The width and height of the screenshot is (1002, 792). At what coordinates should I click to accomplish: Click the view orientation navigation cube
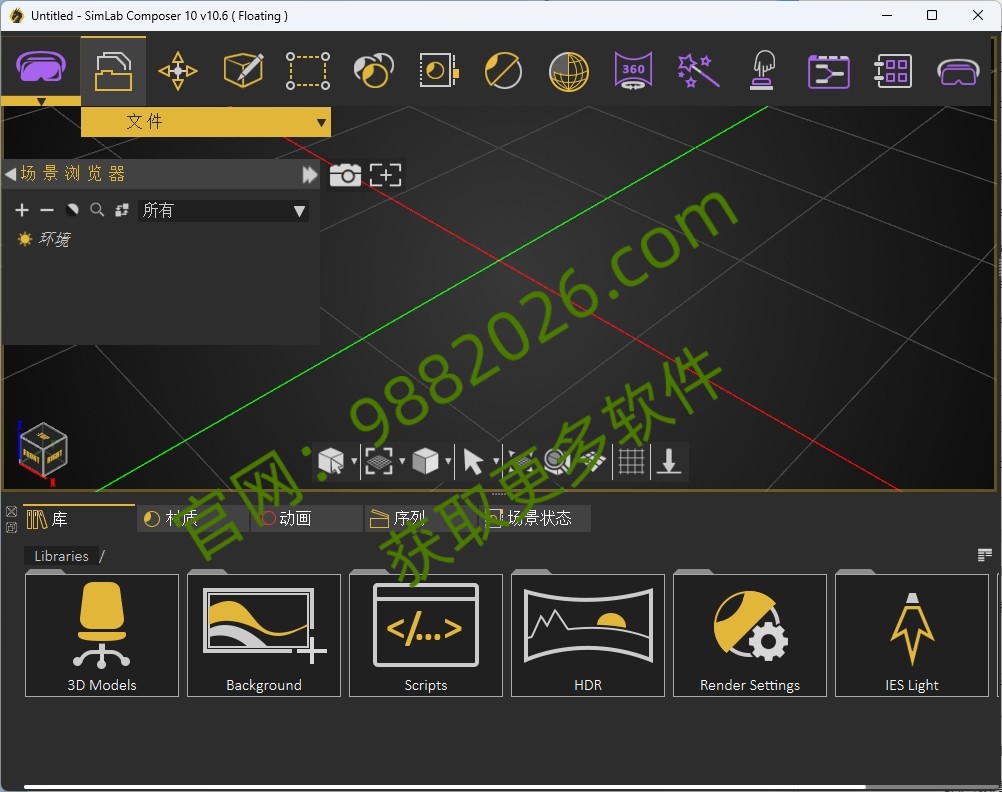pos(43,450)
